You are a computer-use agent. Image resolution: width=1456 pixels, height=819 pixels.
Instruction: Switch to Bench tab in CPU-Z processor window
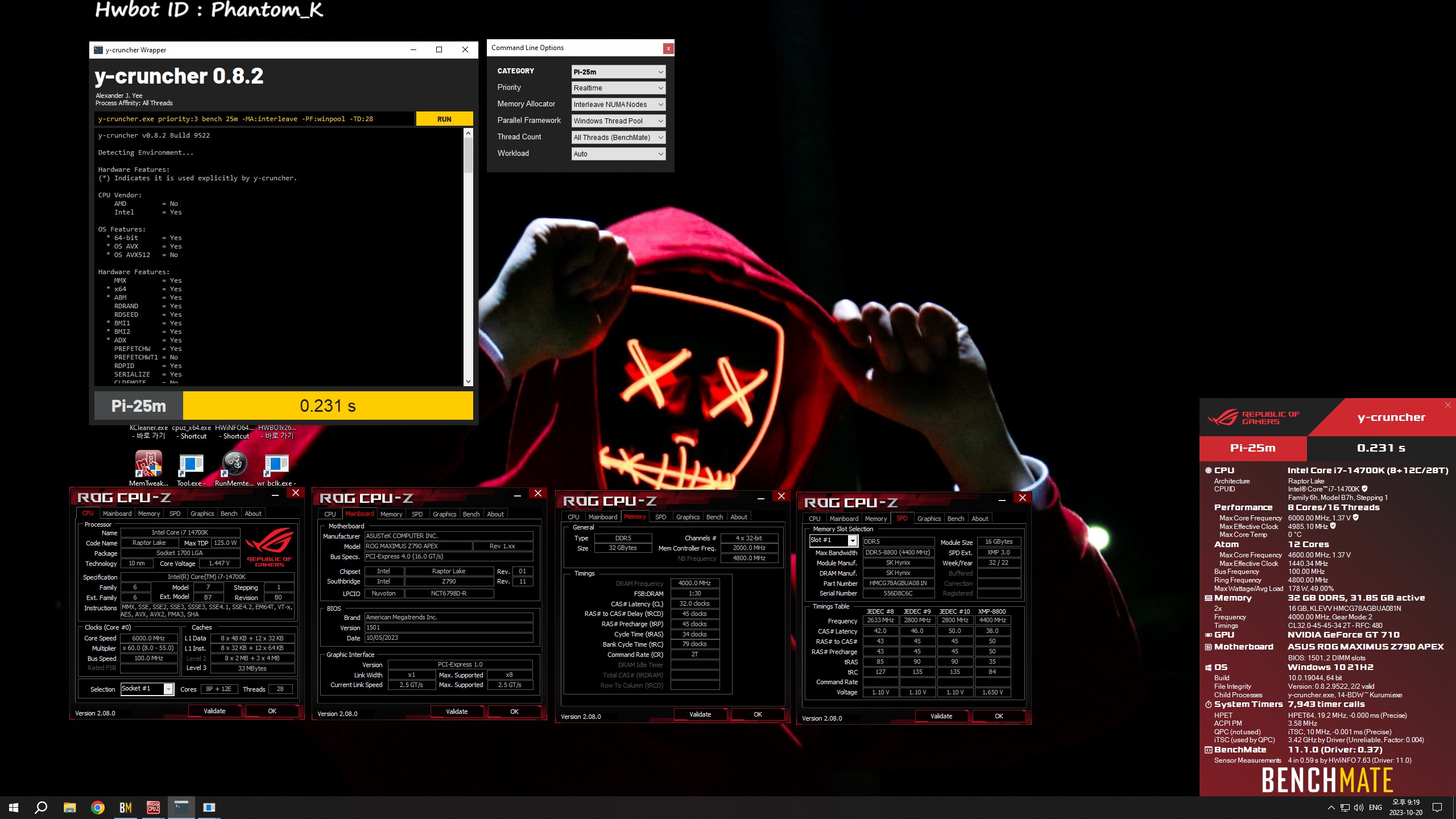[x=229, y=514]
